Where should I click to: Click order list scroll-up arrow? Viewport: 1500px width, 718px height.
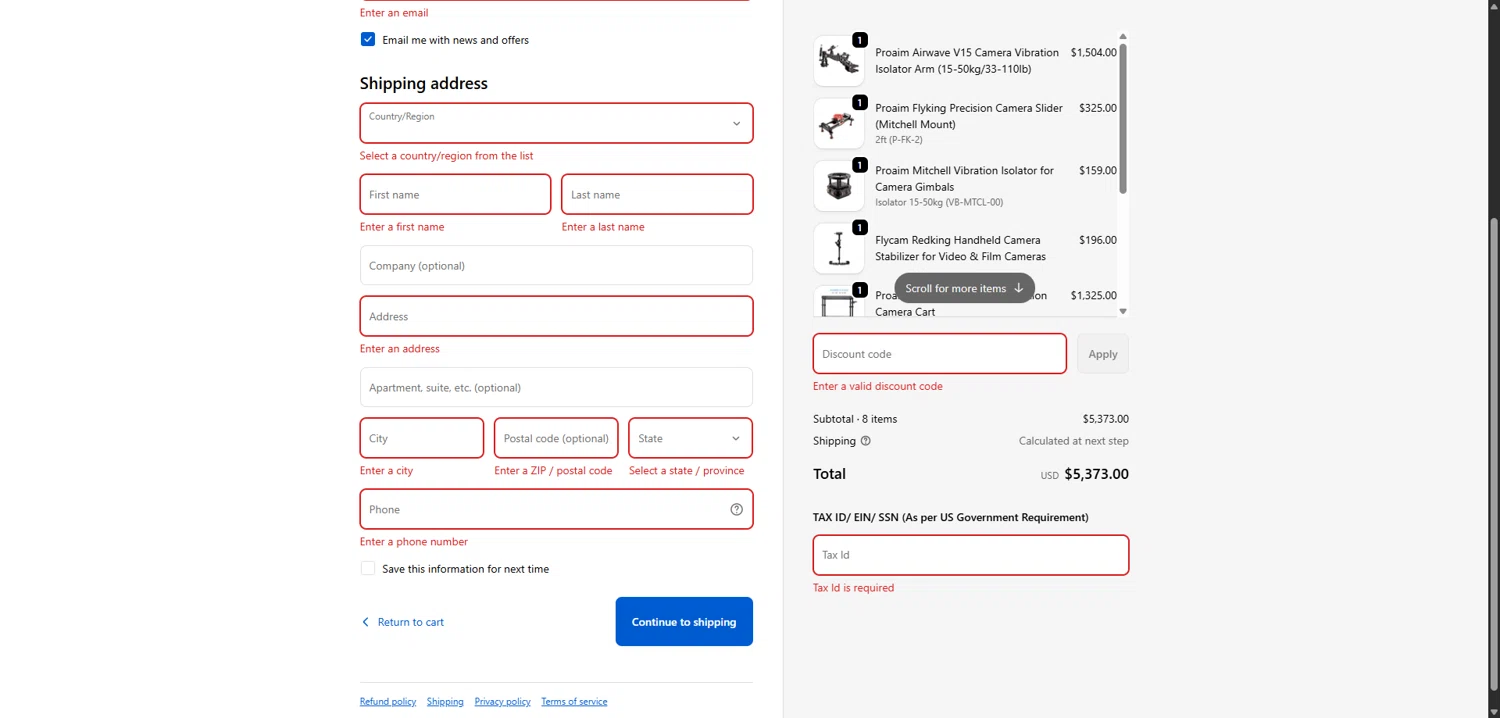click(x=1123, y=36)
